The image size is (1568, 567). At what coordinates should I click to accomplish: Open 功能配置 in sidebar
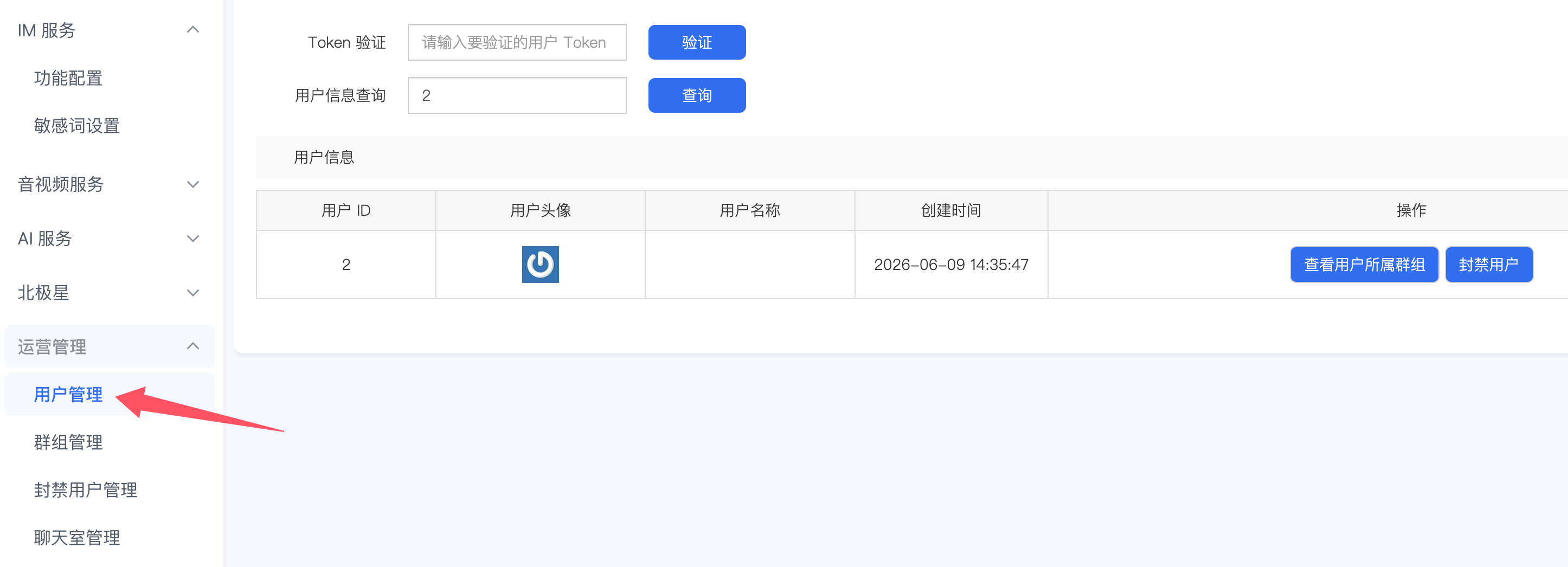click(x=68, y=78)
